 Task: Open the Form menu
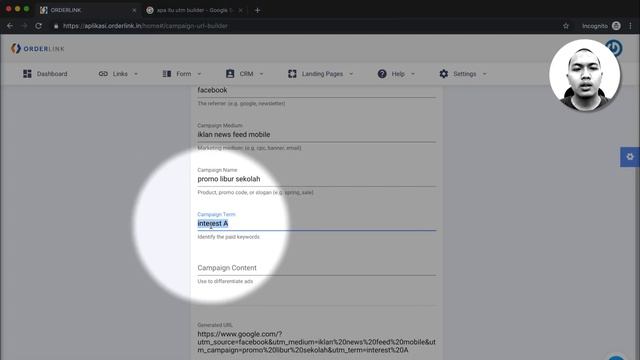[x=182, y=74]
